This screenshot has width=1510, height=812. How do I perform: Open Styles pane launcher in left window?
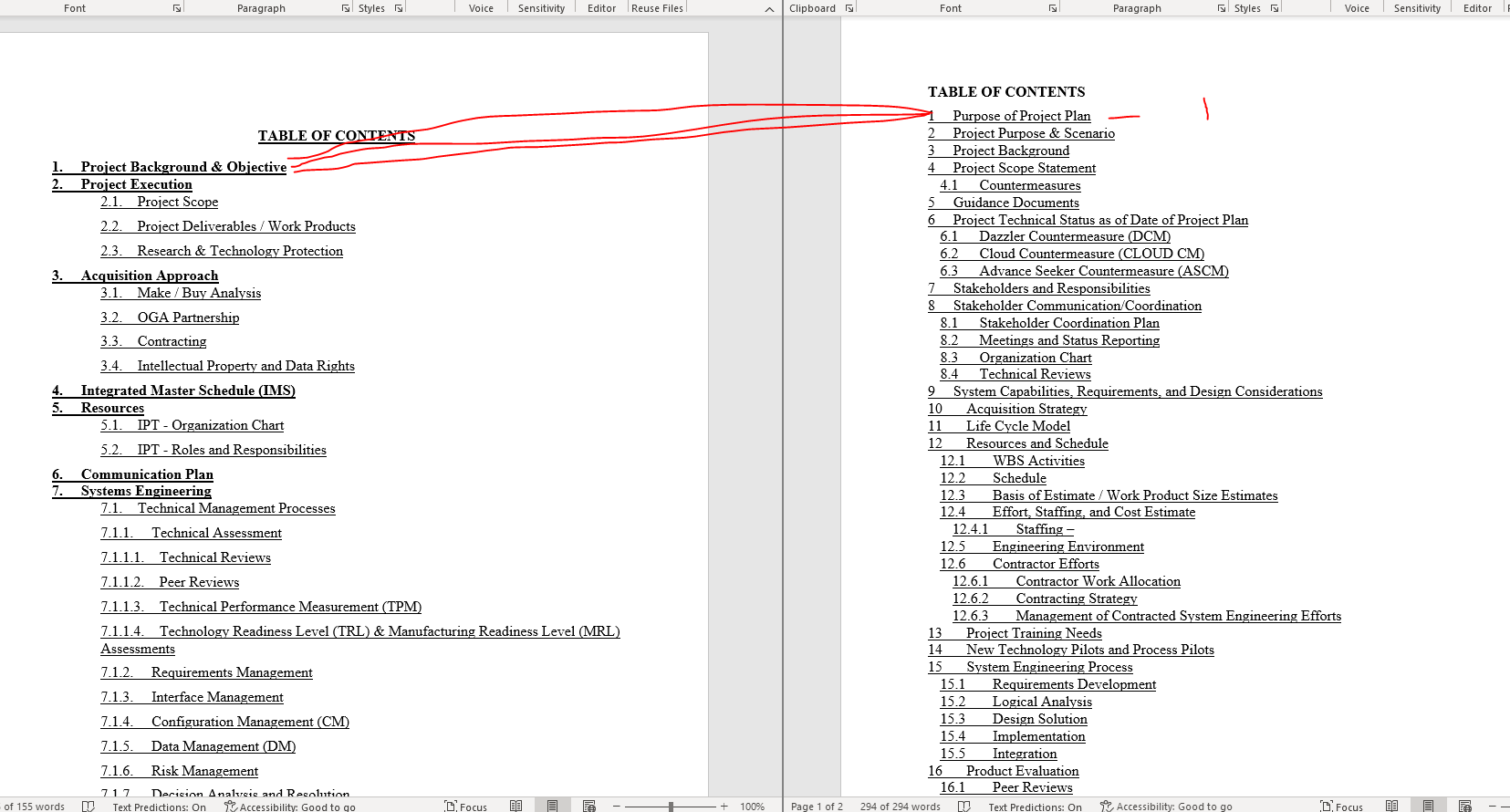[399, 8]
